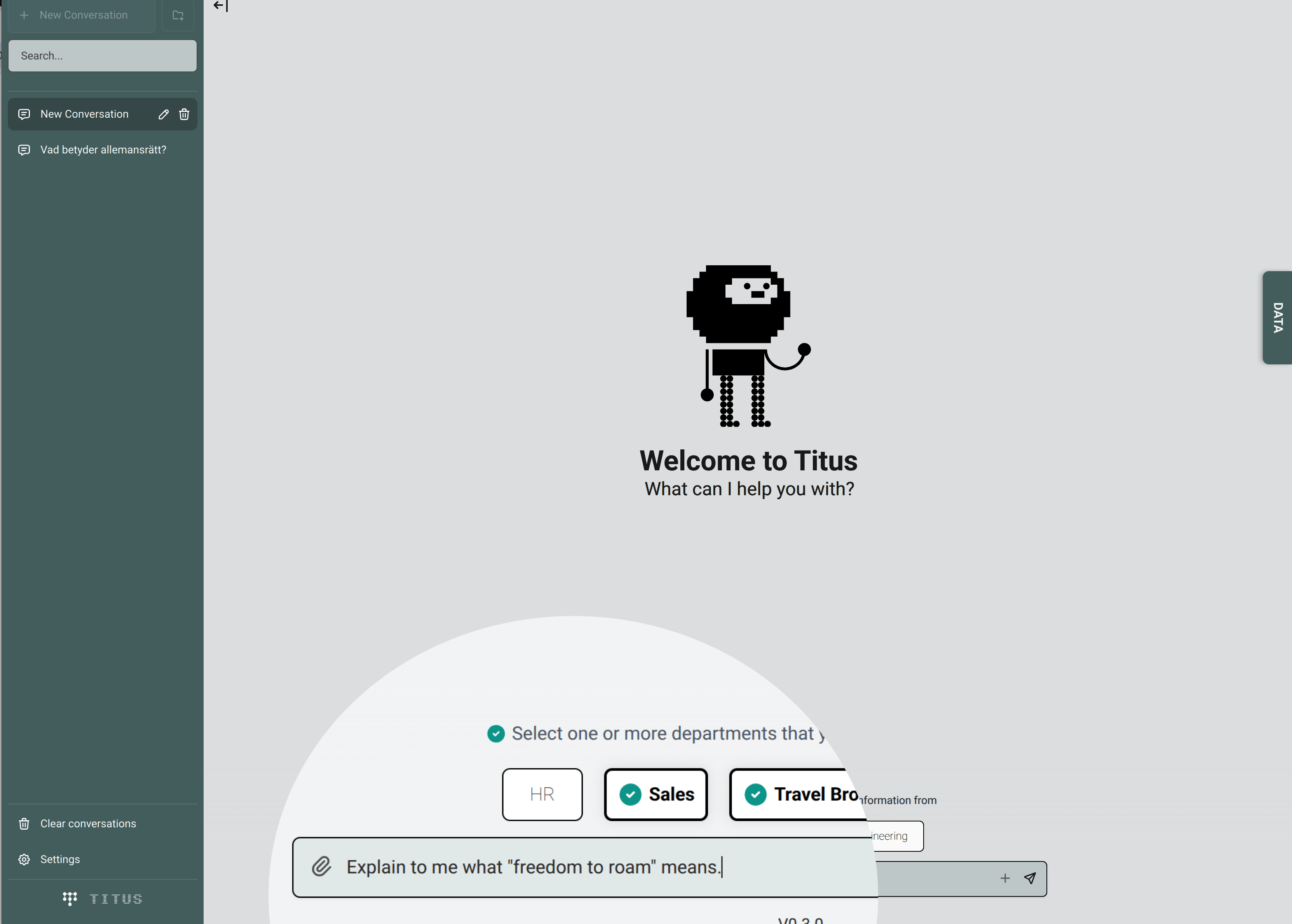Click the plus icon in message bar
Image resolution: width=1292 pixels, height=924 pixels.
[1005, 878]
